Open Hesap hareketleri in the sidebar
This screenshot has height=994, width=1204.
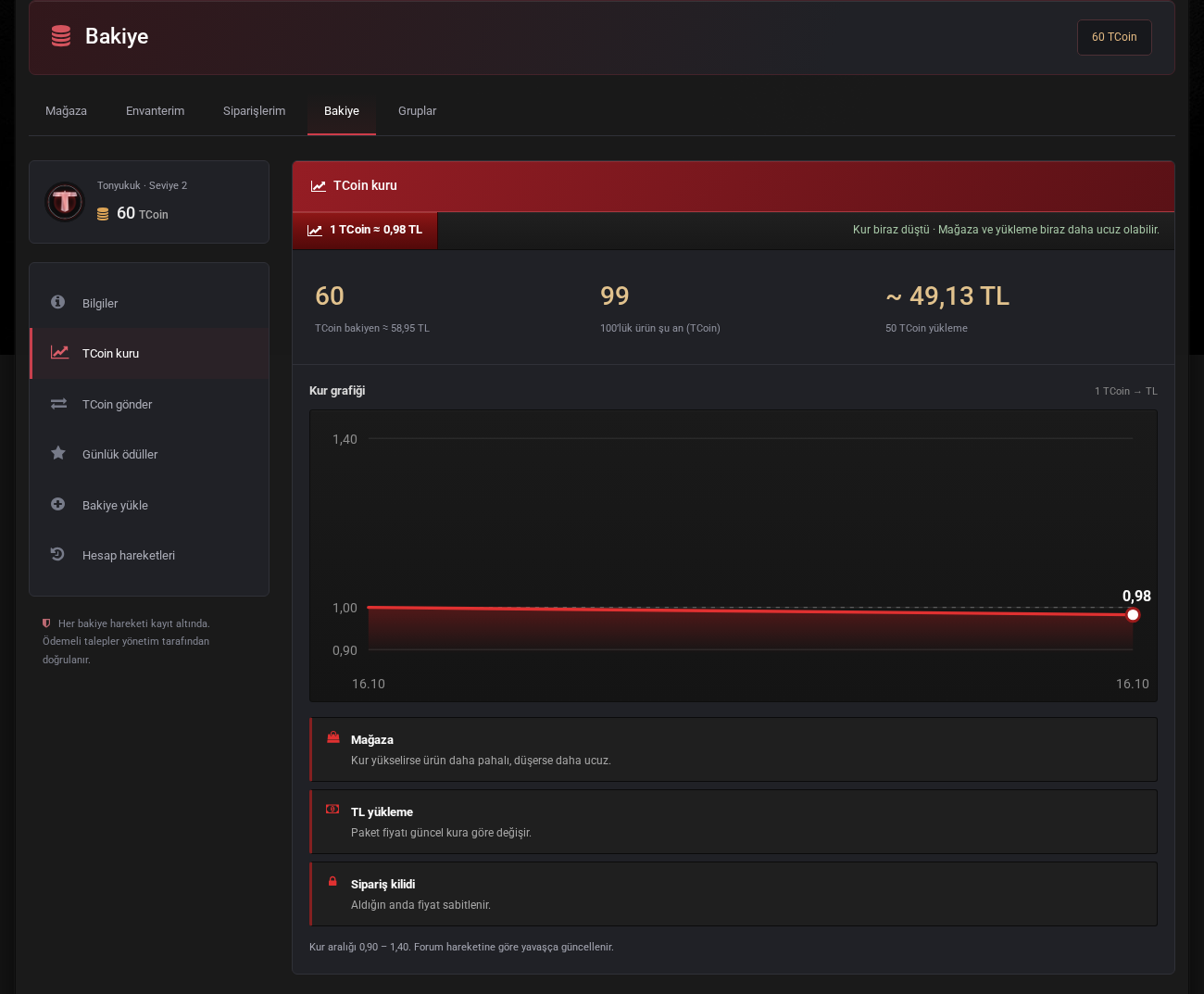[x=149, y=555]
